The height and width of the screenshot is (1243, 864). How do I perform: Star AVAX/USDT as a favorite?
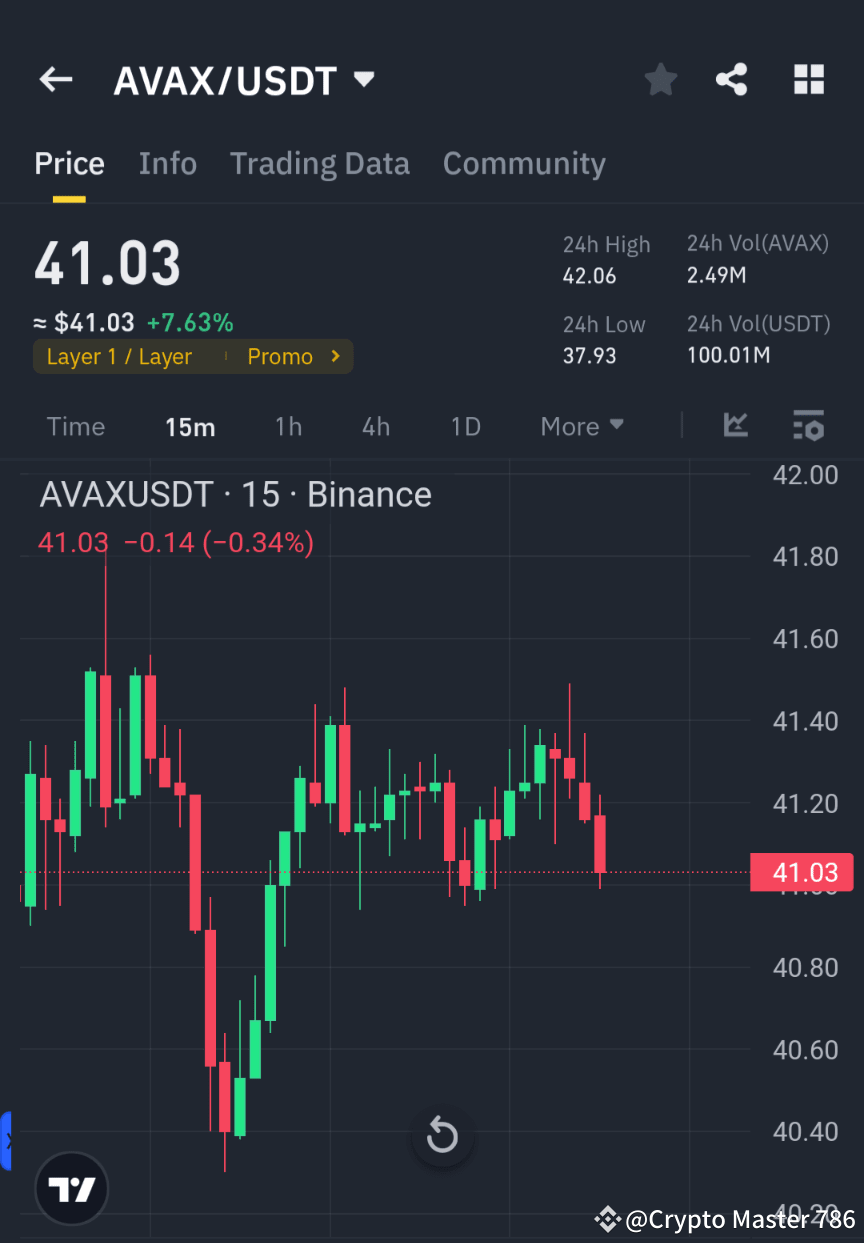[x=660, y=79]
